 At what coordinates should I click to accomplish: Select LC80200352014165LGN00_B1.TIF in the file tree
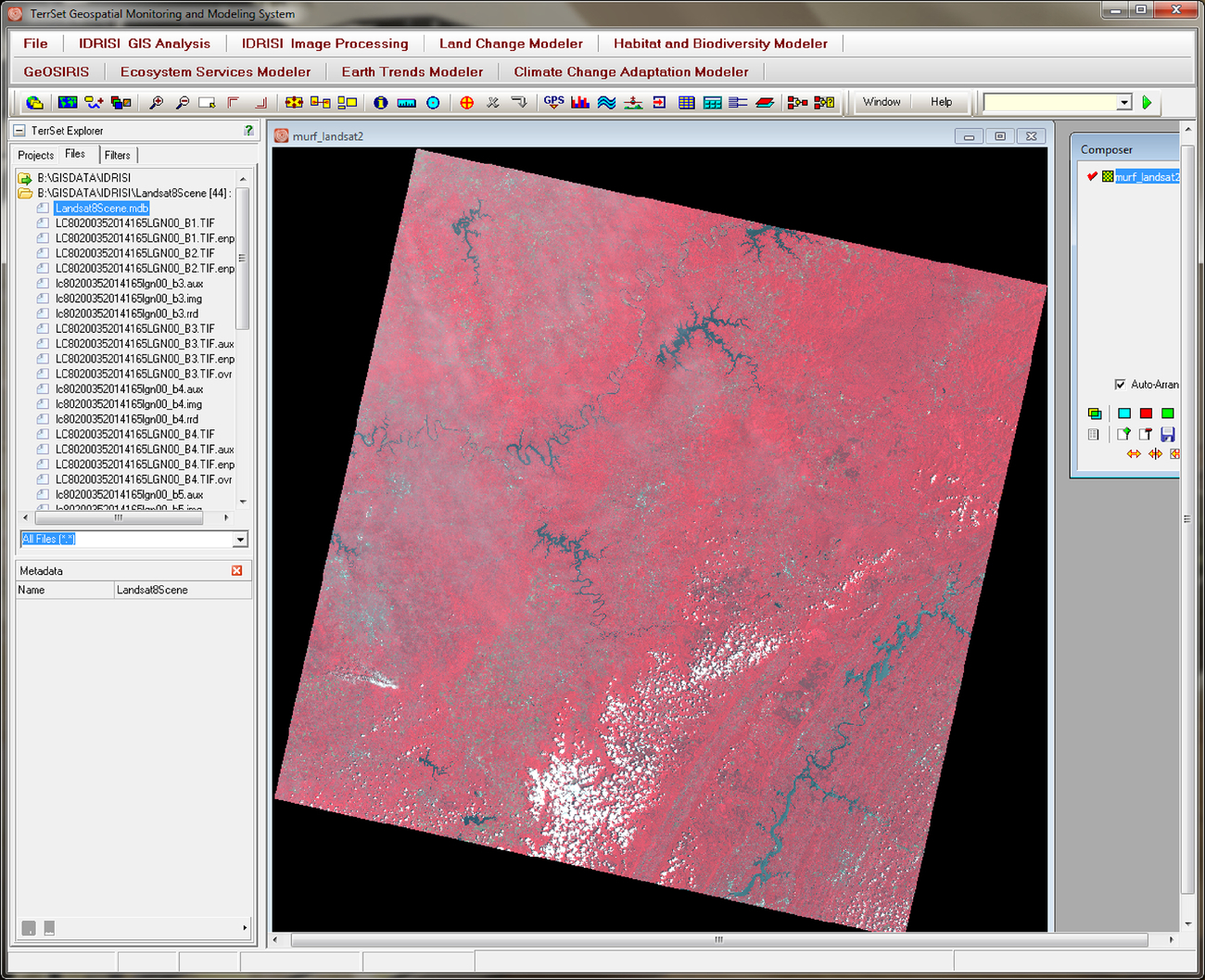[133, 223]
